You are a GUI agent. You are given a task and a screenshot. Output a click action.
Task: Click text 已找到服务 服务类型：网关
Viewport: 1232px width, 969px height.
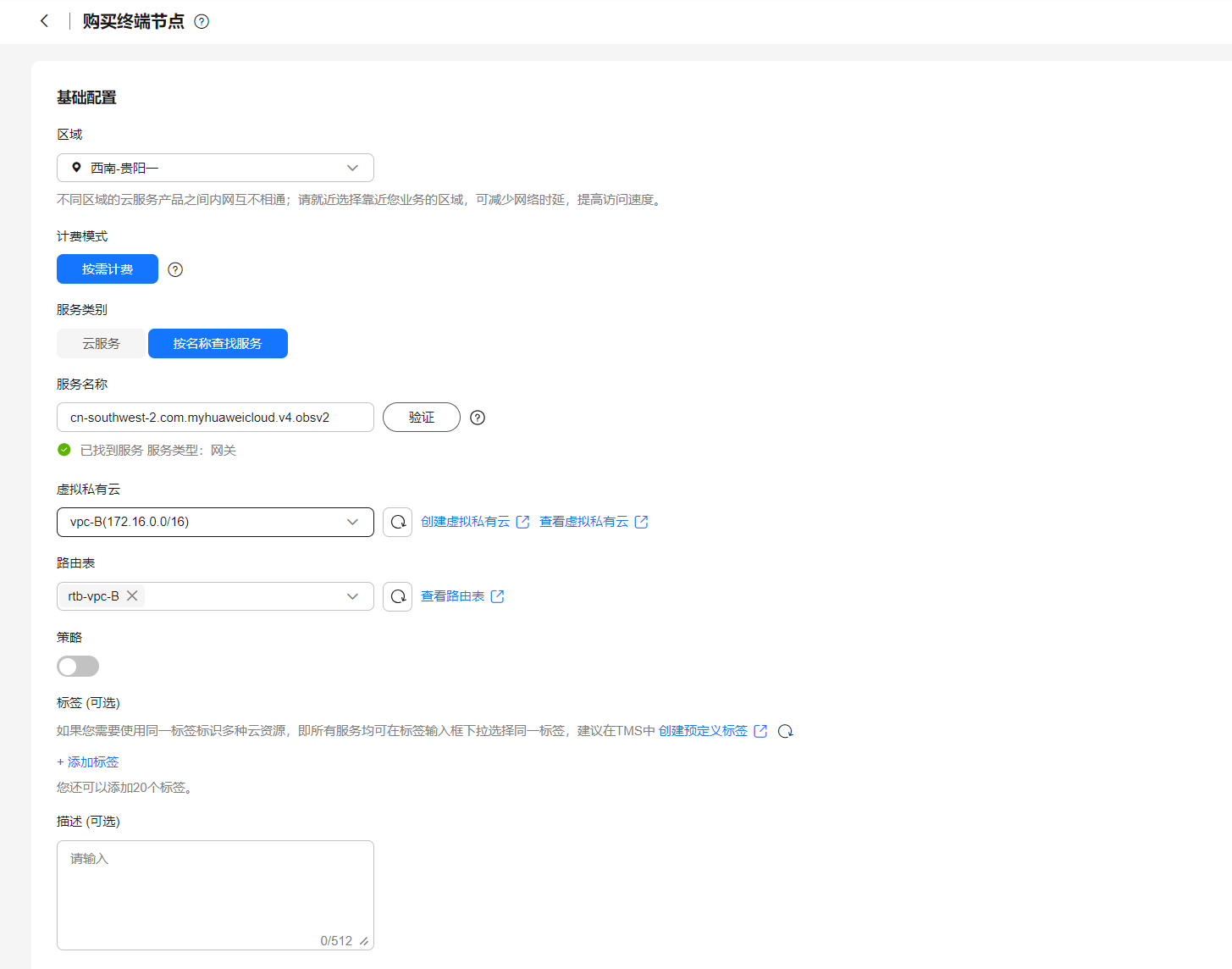tap(158, 450)
